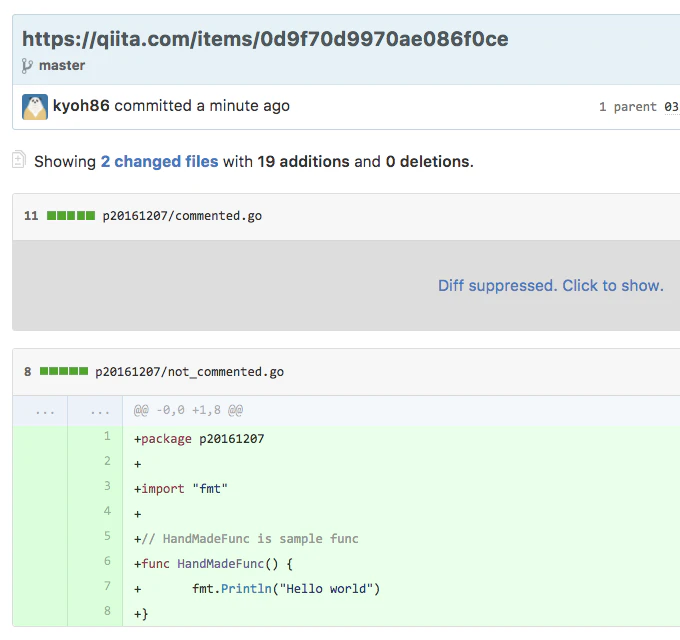Viewport: 680px width, 640px height.
Task: Click the additions count '8' for not_commented.go
Action: pyautogui.click(x=28, y=372)
